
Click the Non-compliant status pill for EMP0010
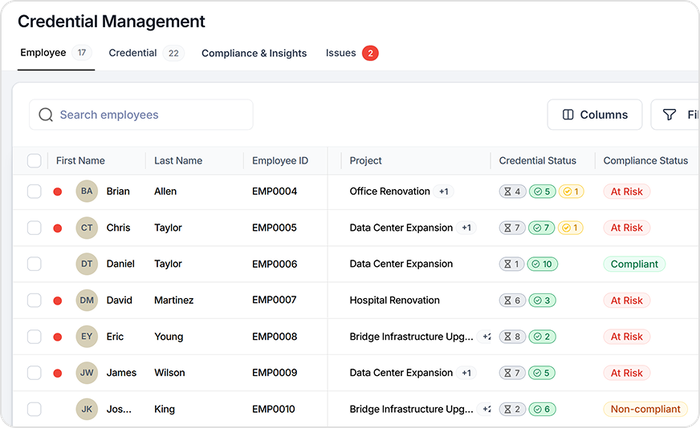point(646,409)
